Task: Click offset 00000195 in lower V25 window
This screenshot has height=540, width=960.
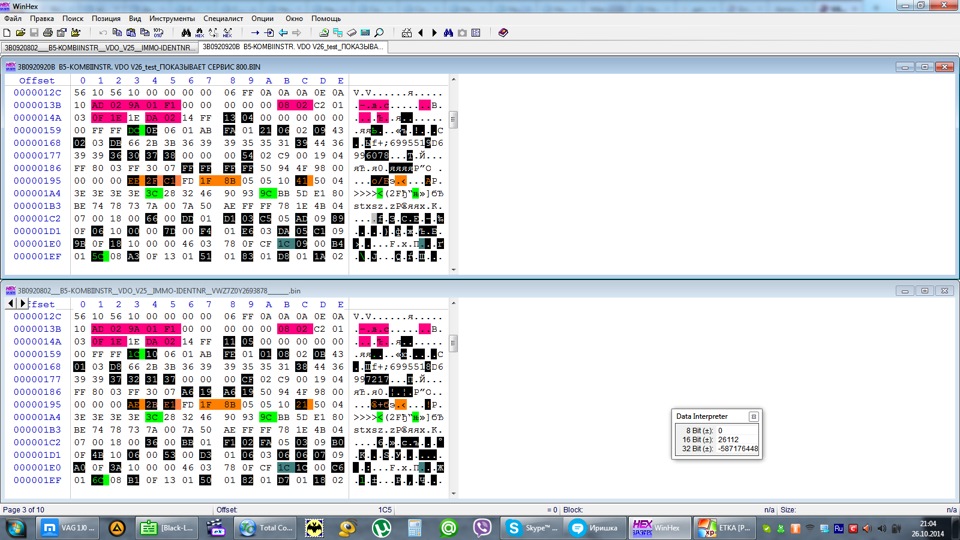Action: point(37,405)
